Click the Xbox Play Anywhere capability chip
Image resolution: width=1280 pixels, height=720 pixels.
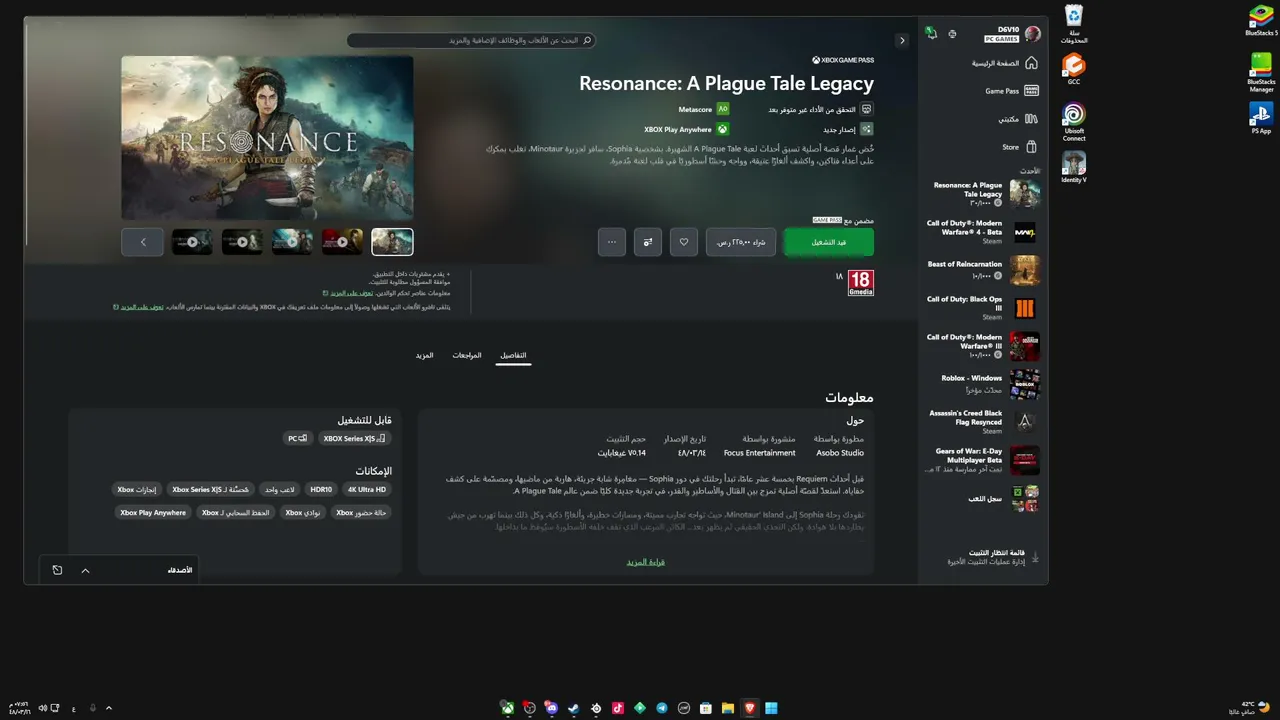tap(153, 512)
